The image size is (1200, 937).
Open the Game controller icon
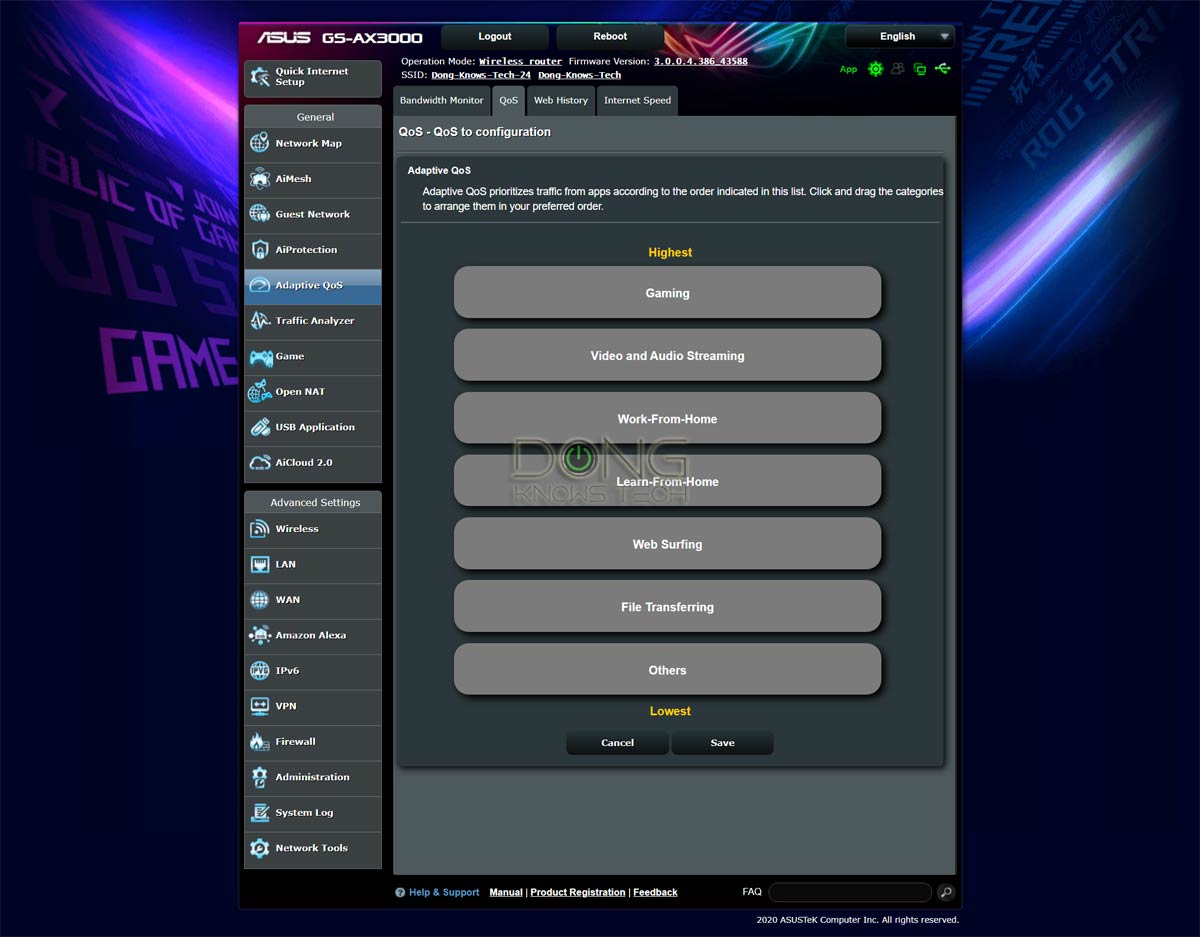click(x=260, y=357)
